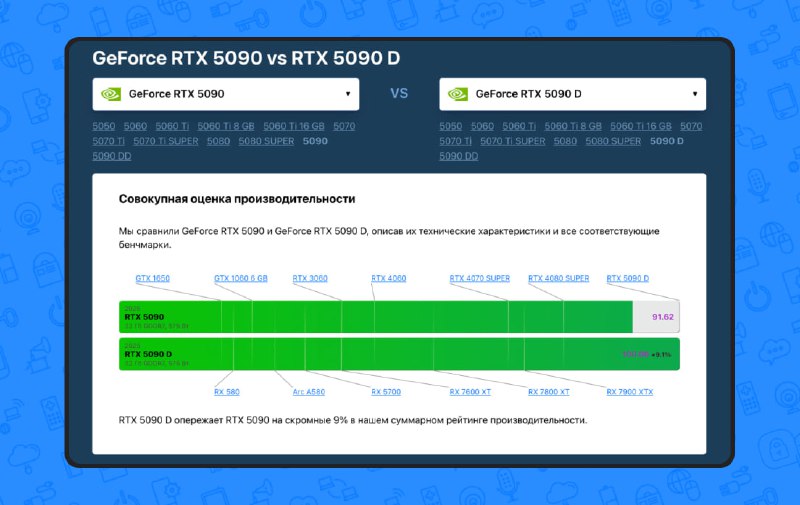Screen dimensions: 800x505
Task: Click heading Совокупная оценка производительности
Action: coord(237,199)
